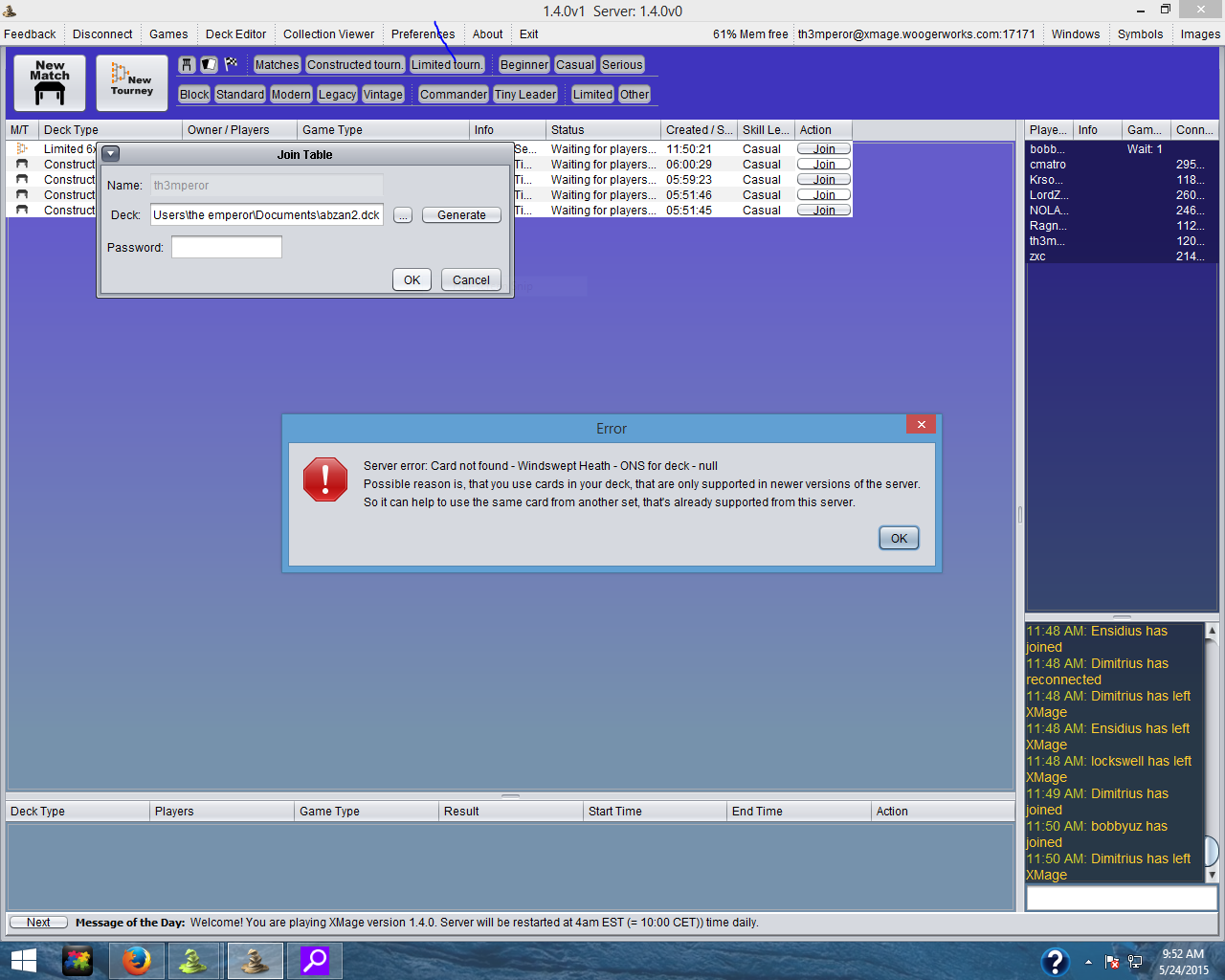
Task: Toggle the Block format filter
Action: pos(194,95)
